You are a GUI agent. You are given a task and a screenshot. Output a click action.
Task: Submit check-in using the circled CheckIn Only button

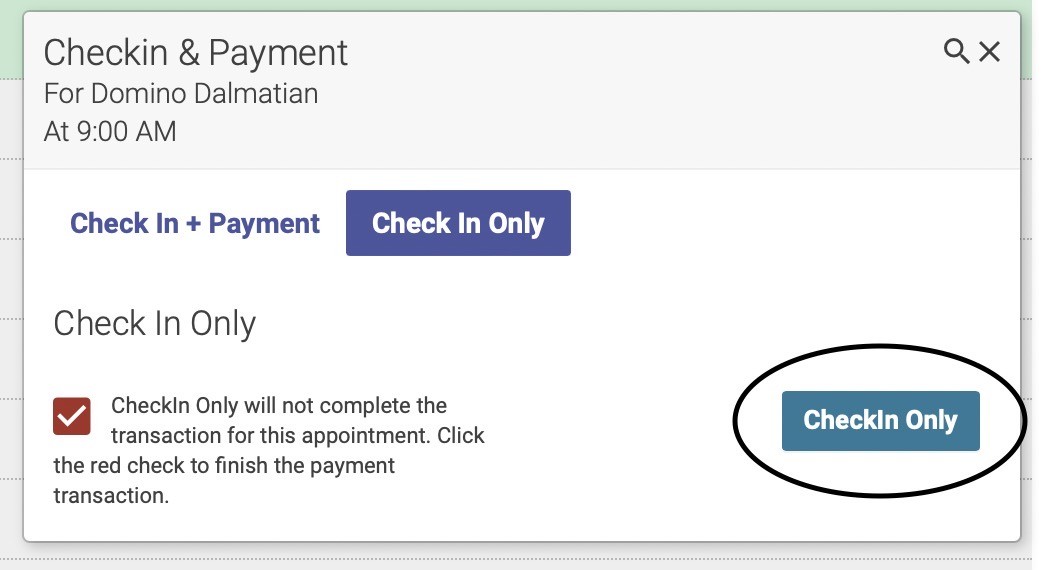tap(881, 421)
